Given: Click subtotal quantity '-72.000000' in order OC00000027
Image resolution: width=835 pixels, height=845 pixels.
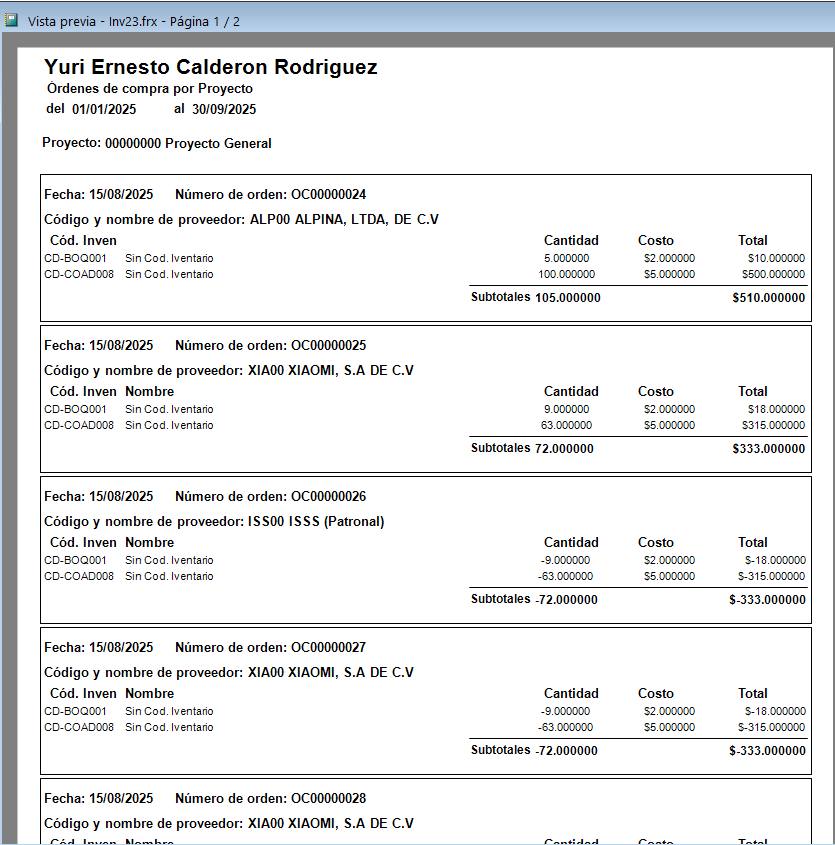Looking at the screenshot, I should click(x=566, y=750).
